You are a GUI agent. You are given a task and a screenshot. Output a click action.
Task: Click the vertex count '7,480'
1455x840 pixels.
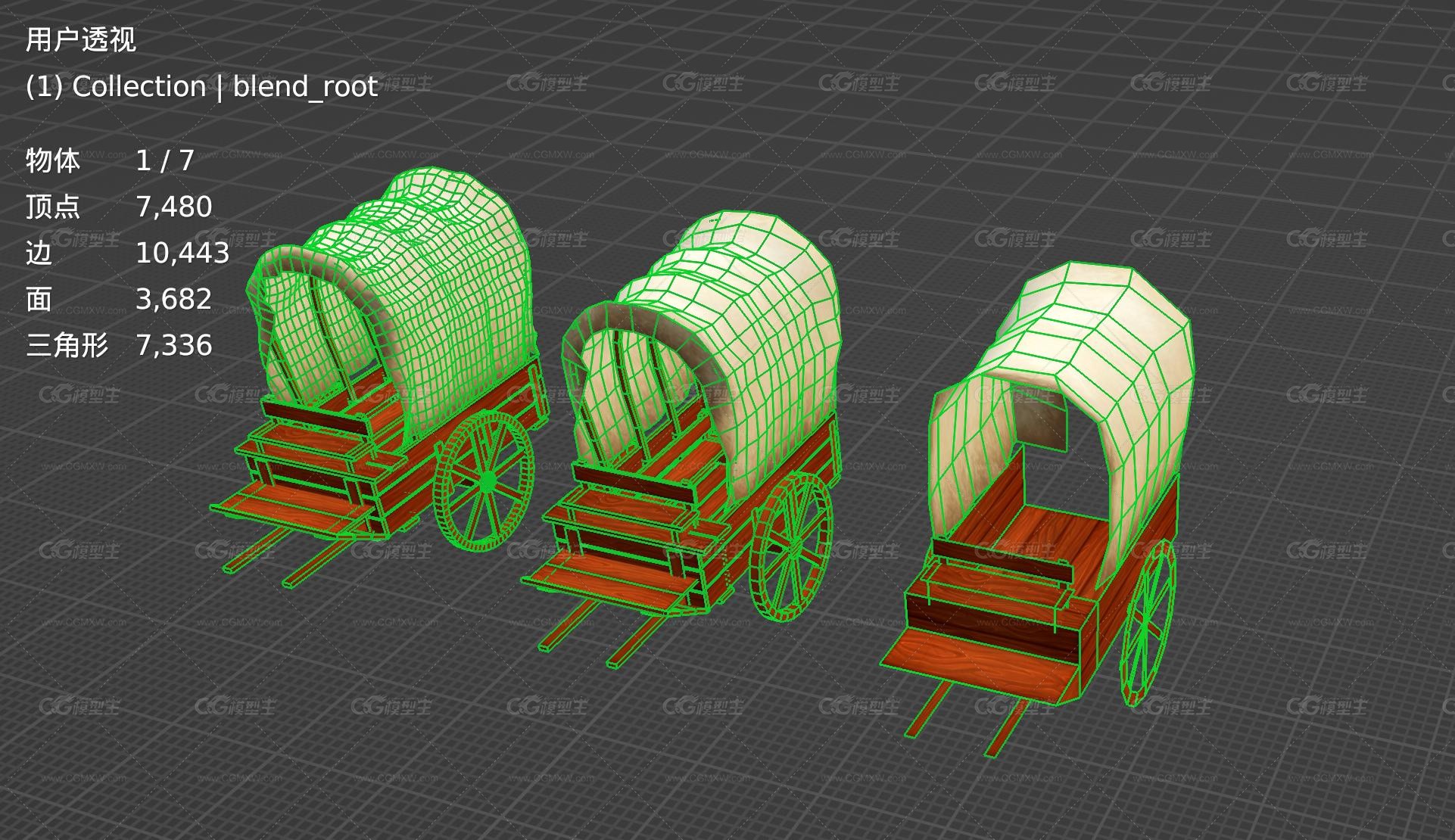(x=174, y=207)
